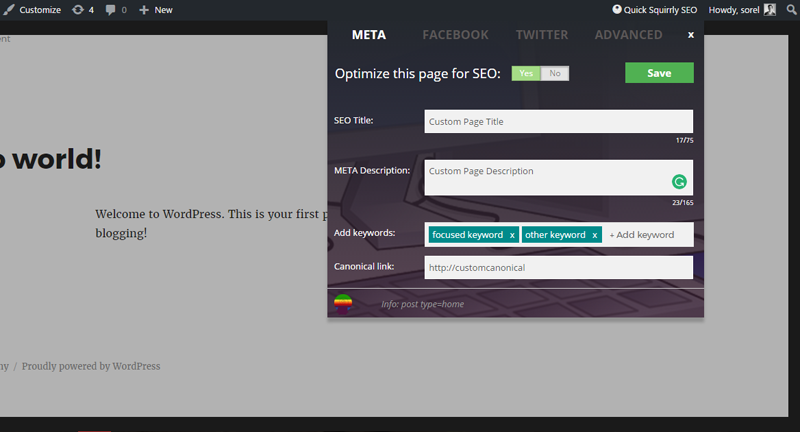
Task: Set SEO optimize toggle to Yes
Action: 526,73
